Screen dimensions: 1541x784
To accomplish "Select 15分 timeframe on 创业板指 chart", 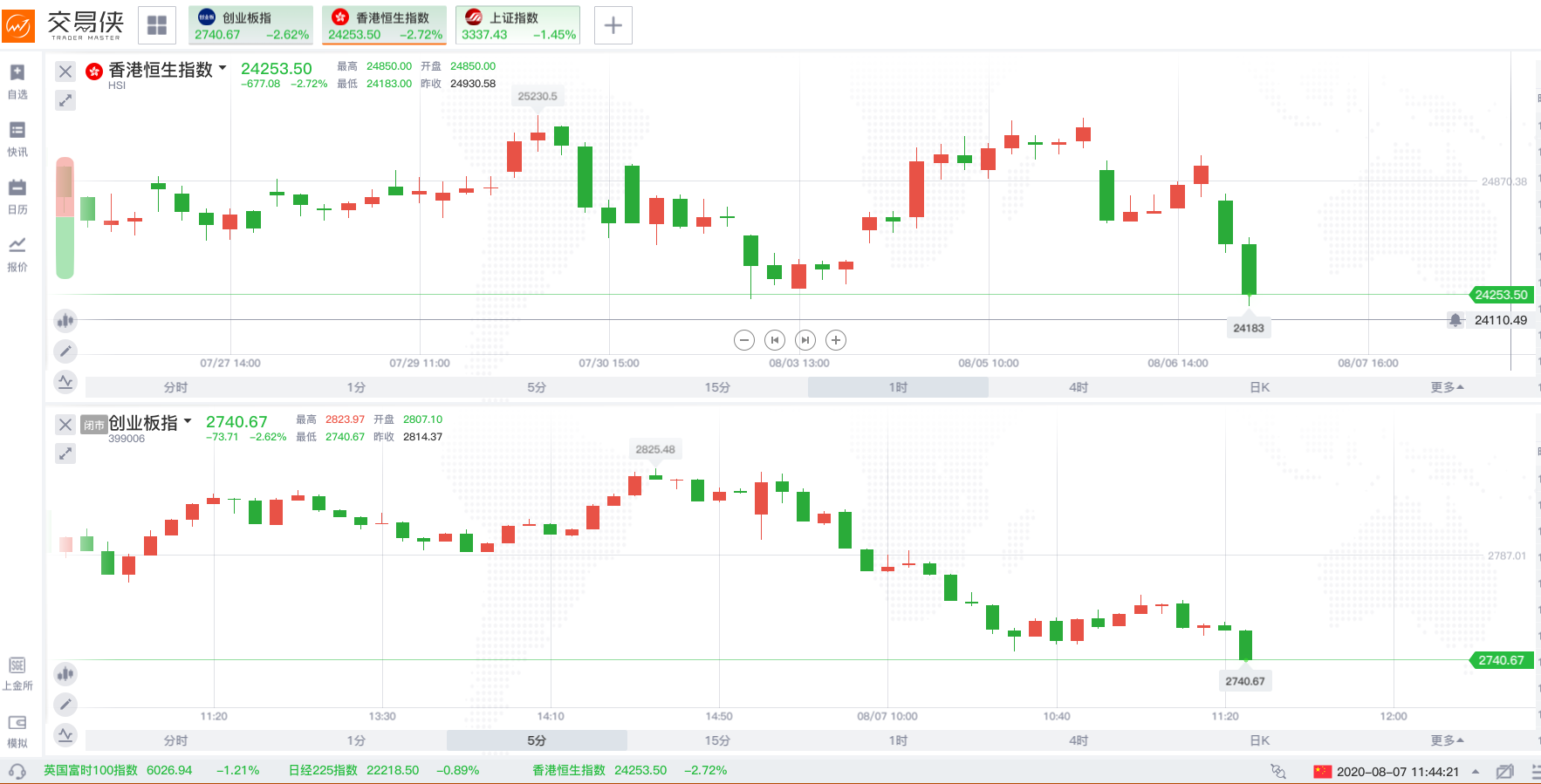I will [x=717, y=740].
